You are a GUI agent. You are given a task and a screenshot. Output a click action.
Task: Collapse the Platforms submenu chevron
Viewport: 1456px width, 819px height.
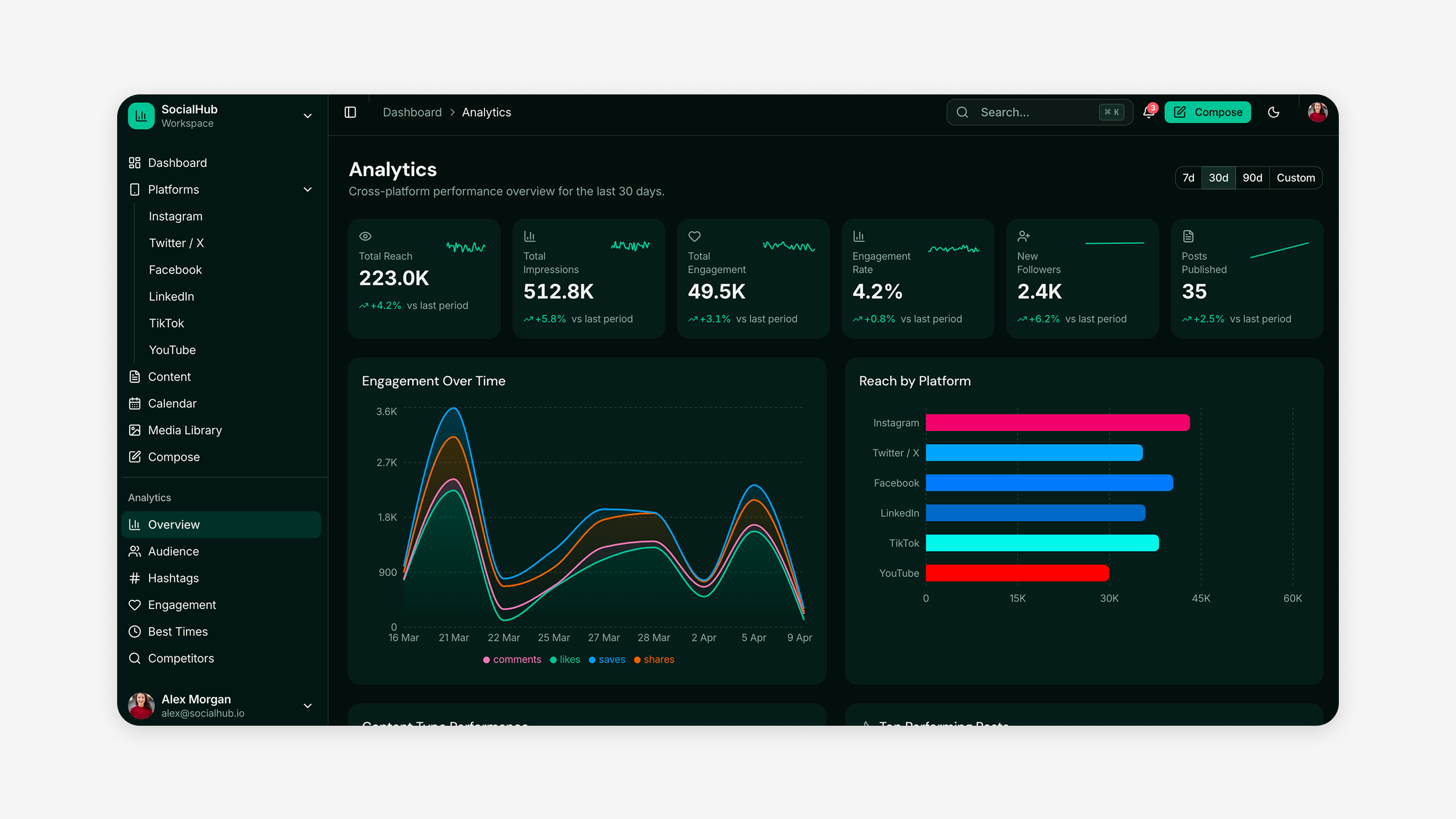click(x=308, y=189)
